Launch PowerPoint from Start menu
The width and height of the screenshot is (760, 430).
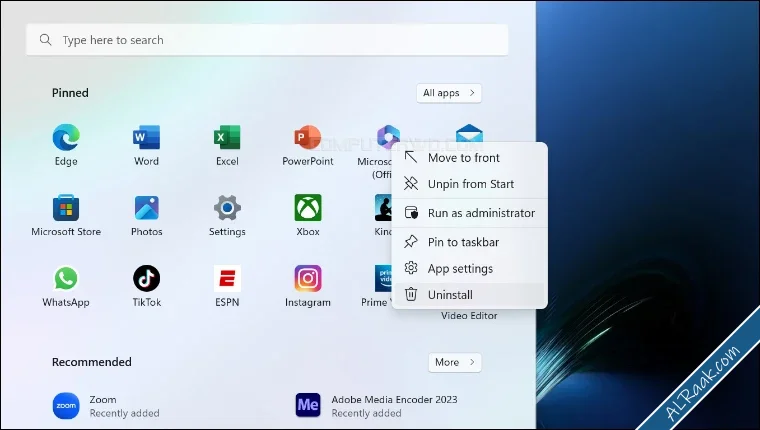pyautogui.click(x=308, y=144)
